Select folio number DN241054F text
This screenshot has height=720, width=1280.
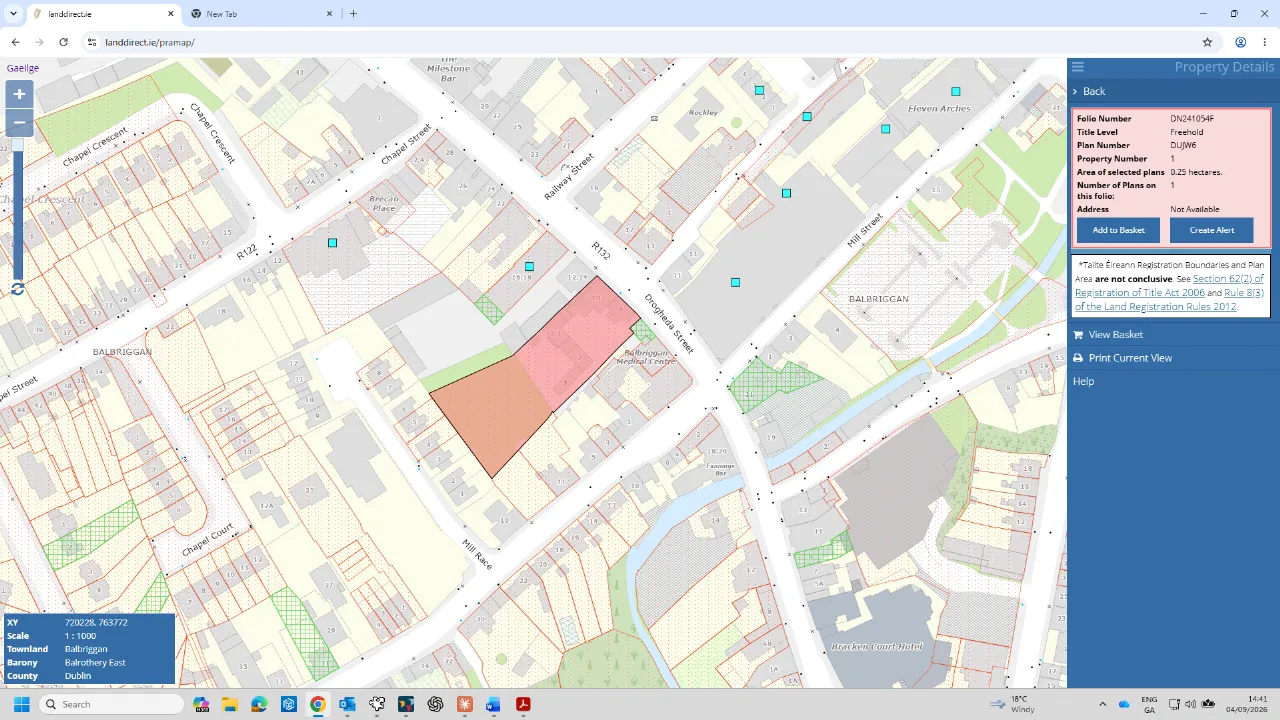pos(1192,119)
